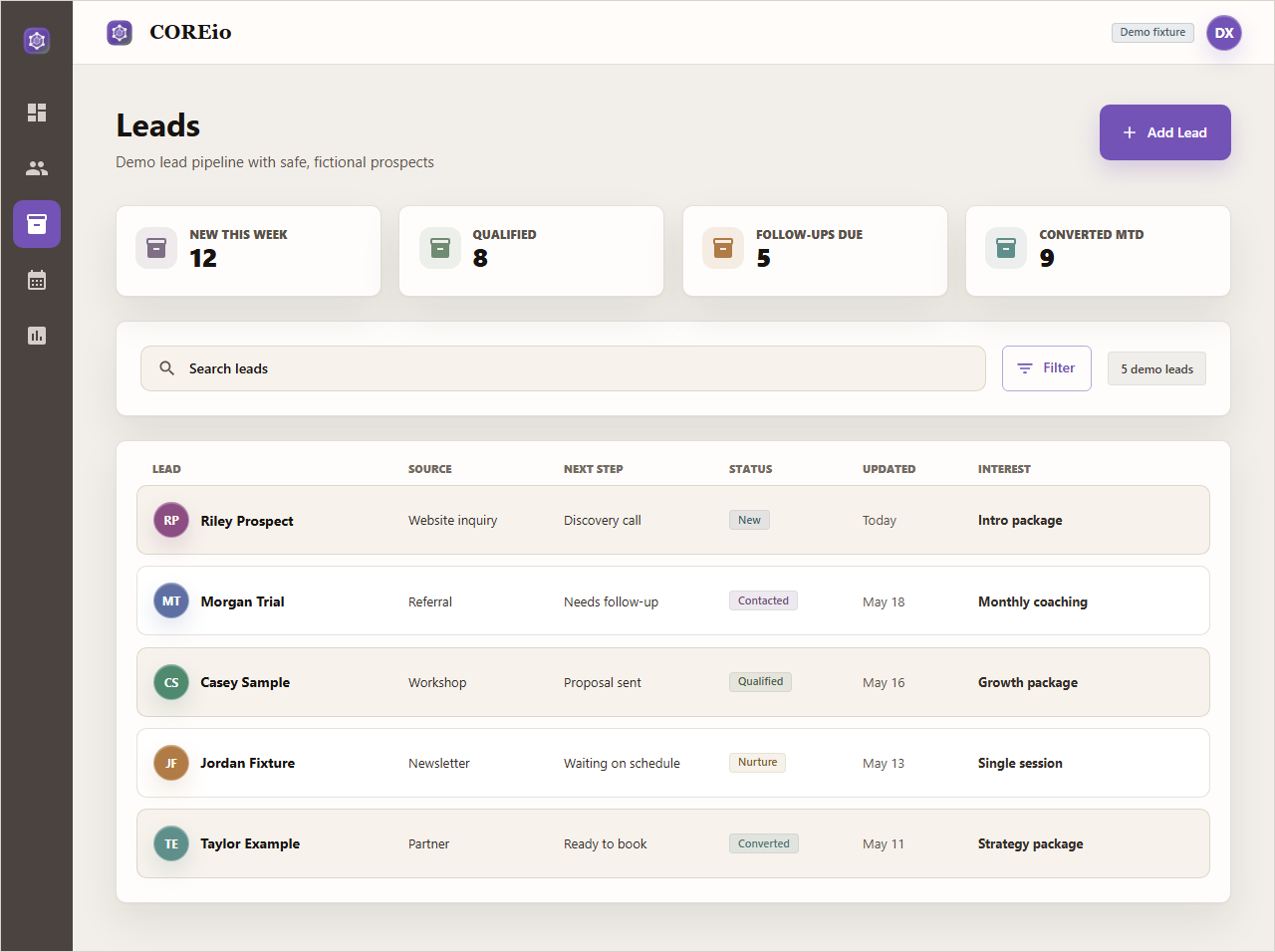The height and width of the screenshot is (952, 1275).
Task: Open the DX user avatar menu
Action: click(x=1224, y=33)
